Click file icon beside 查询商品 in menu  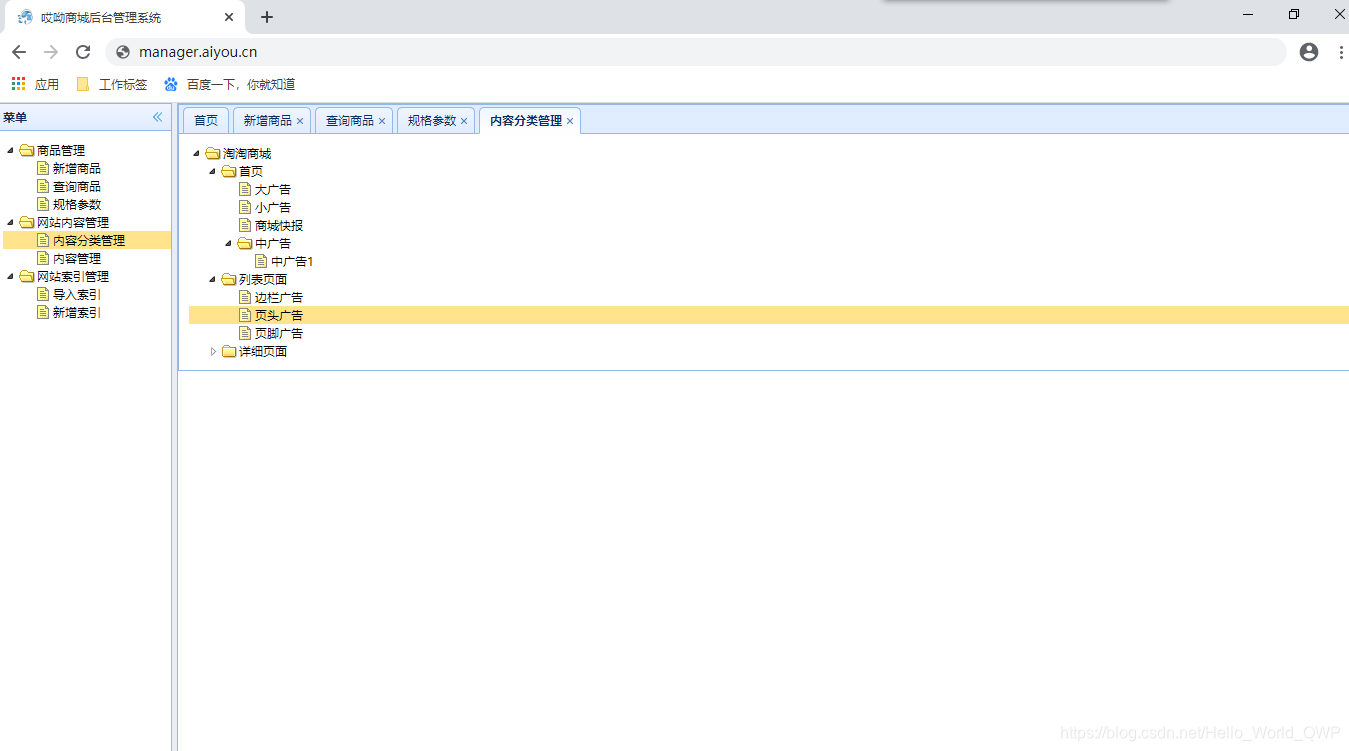click(x=43, y=186)
